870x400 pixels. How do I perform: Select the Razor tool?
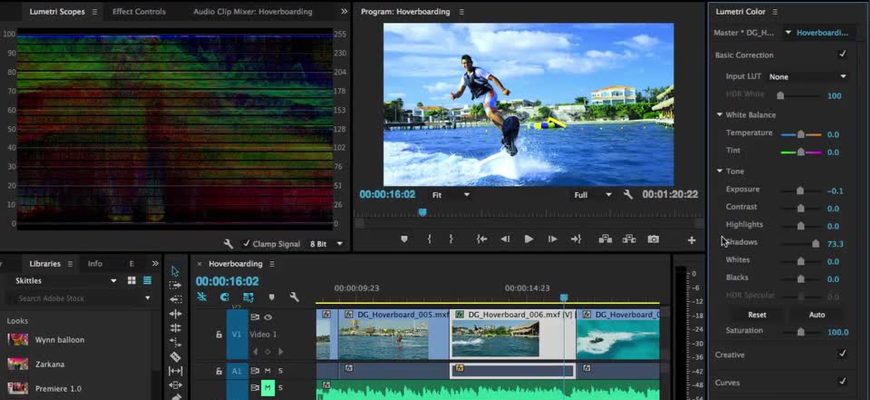(x=176, y=356)
